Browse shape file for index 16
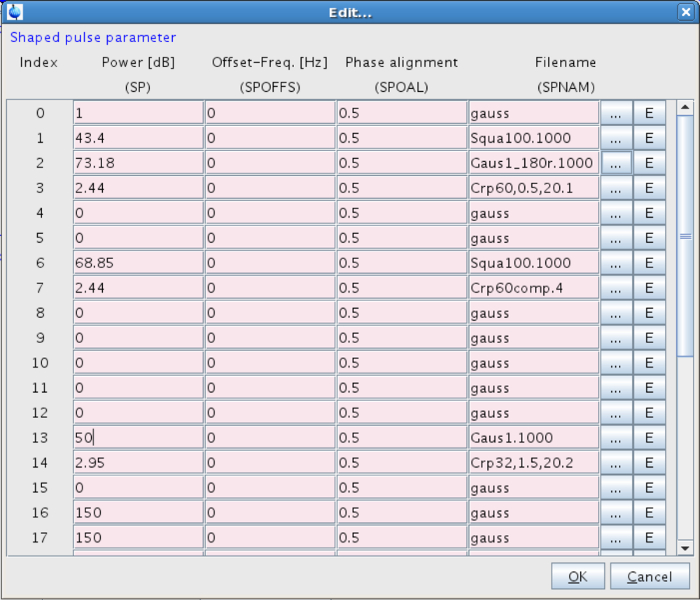Viewport: 700px width, 600px height. pyautogui.click(x=616, y=513)
